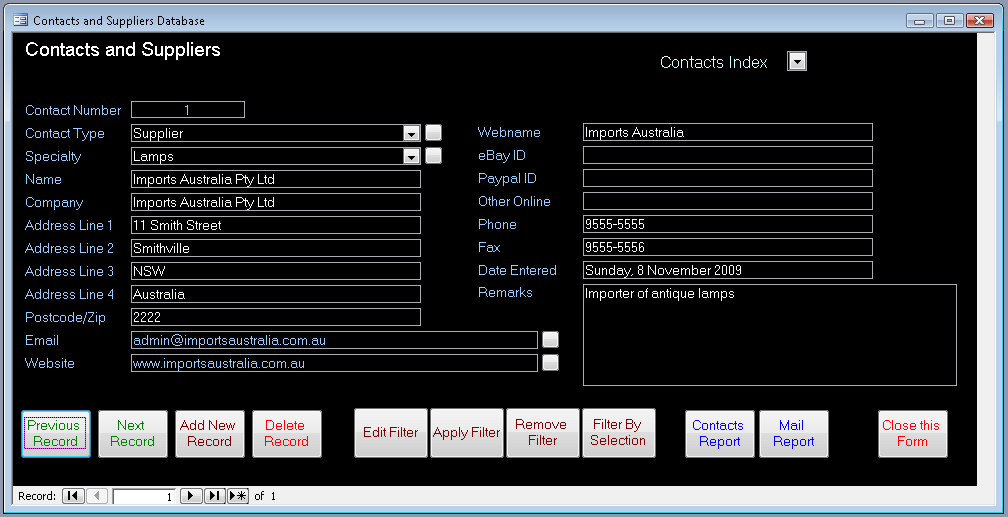Click the empty Other Online field
The width and height of the screenshot is (1008, 517).
[728, 201]
